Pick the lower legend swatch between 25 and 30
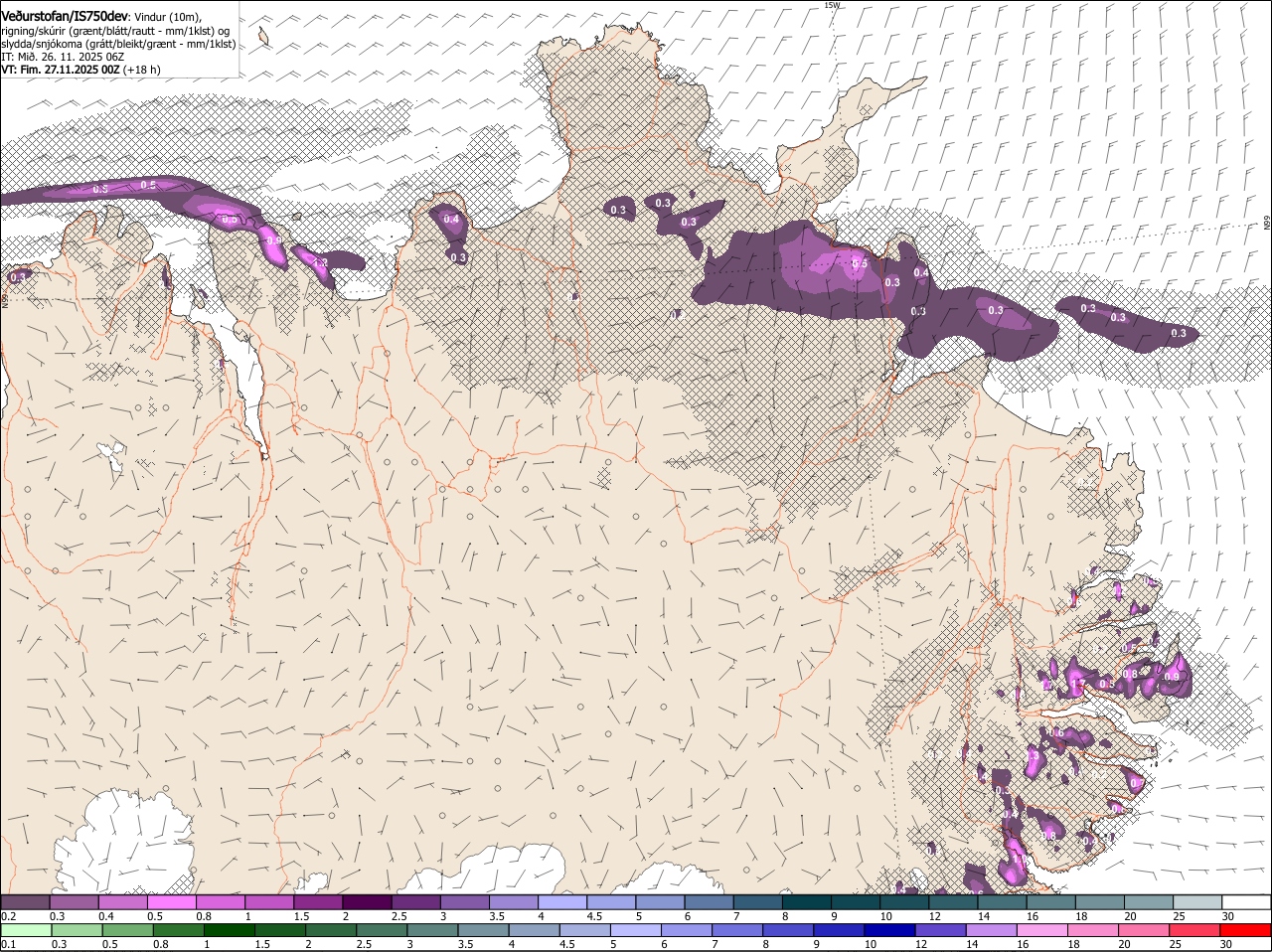1272x952 pixels. click(1194, 930)
